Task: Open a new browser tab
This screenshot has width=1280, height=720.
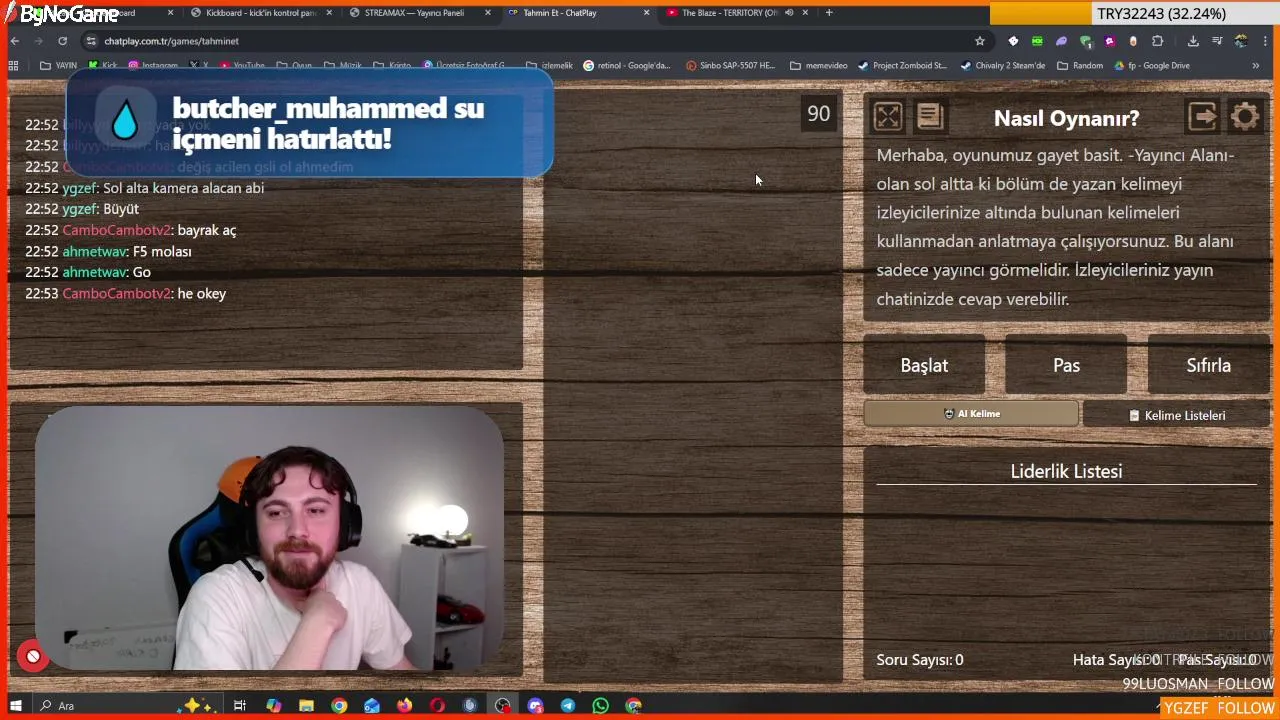Action: click(x=829, y=13)
